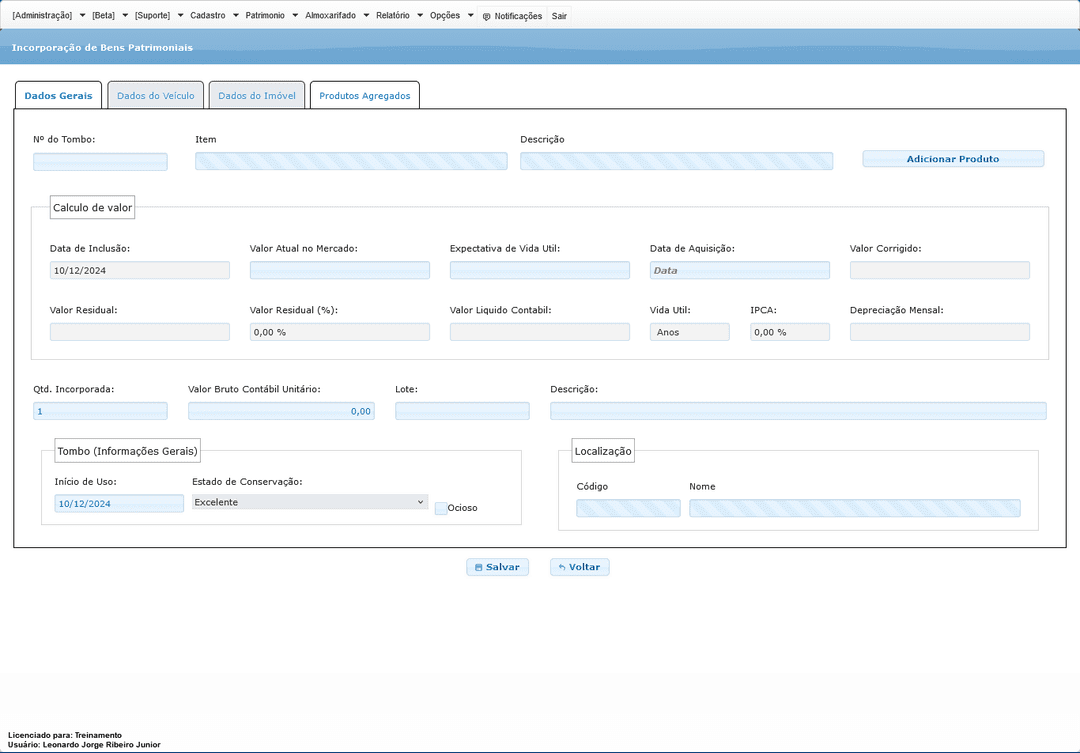1080x753 pixels.
Task: Expand the Almoxarifado menu arrow
Action: 366,15
